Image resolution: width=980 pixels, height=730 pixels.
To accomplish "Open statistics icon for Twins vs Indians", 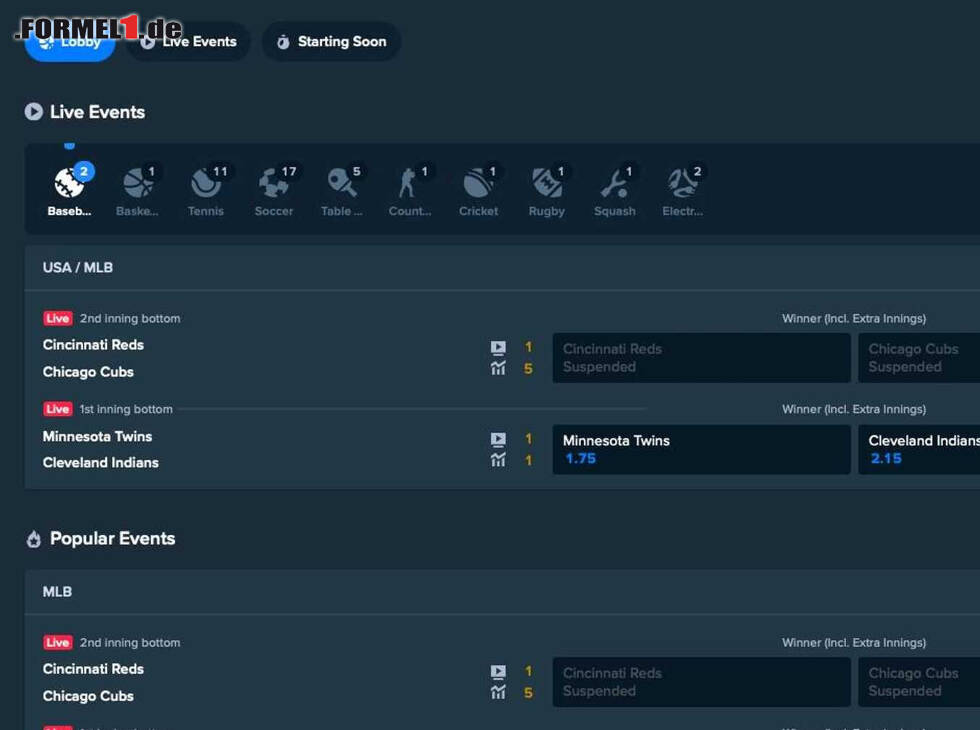I will 498,460.
